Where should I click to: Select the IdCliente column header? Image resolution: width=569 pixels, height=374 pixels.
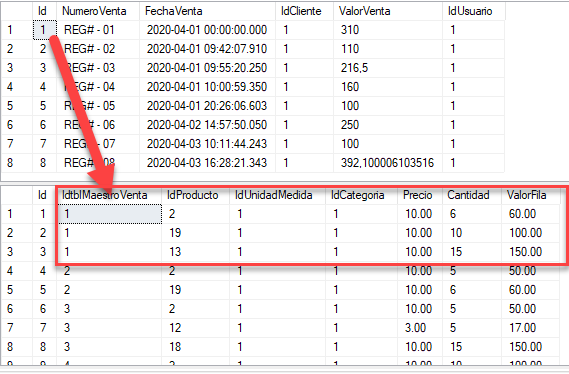coord(304,11)
